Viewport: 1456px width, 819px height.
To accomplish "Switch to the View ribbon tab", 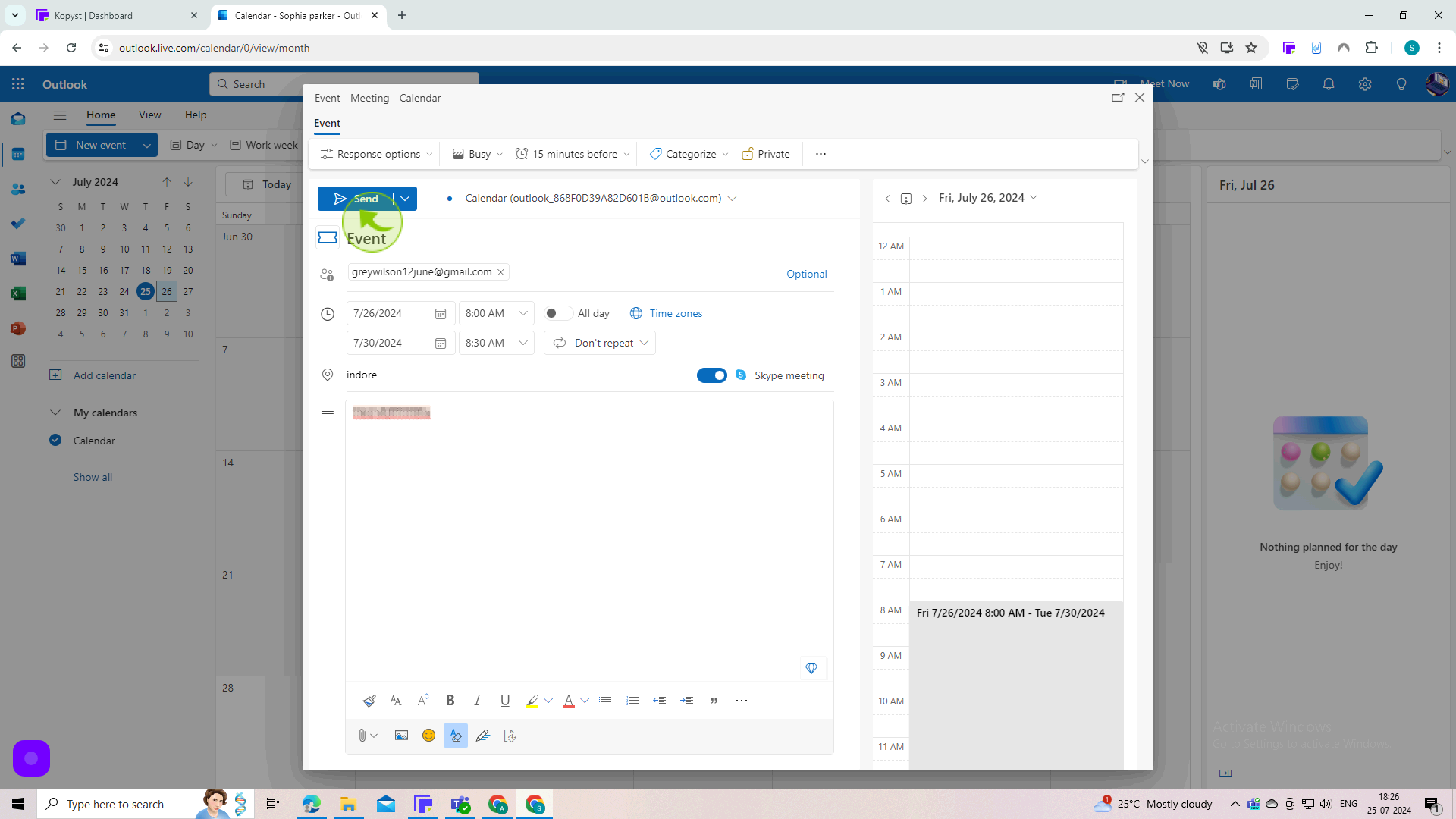I will click(149, 115).
